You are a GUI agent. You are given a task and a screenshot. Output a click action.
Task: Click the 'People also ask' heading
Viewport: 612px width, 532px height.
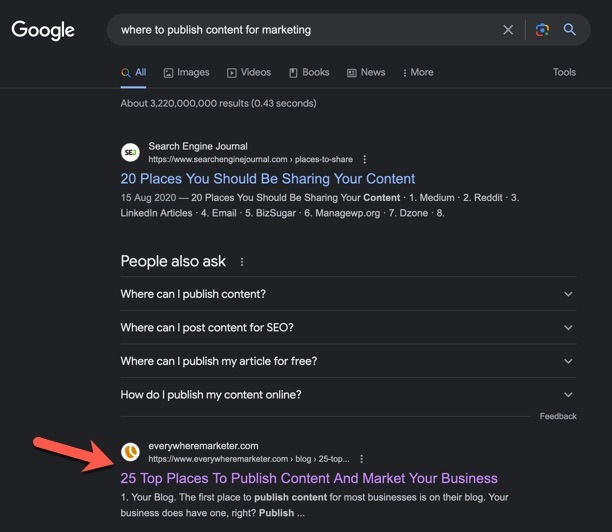click(173, 261)
